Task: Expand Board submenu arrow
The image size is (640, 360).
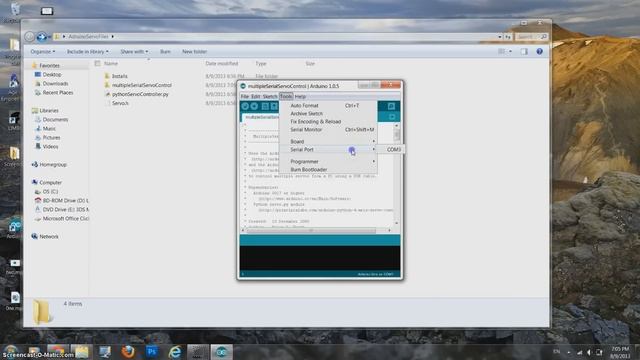Action: [373, 141]
